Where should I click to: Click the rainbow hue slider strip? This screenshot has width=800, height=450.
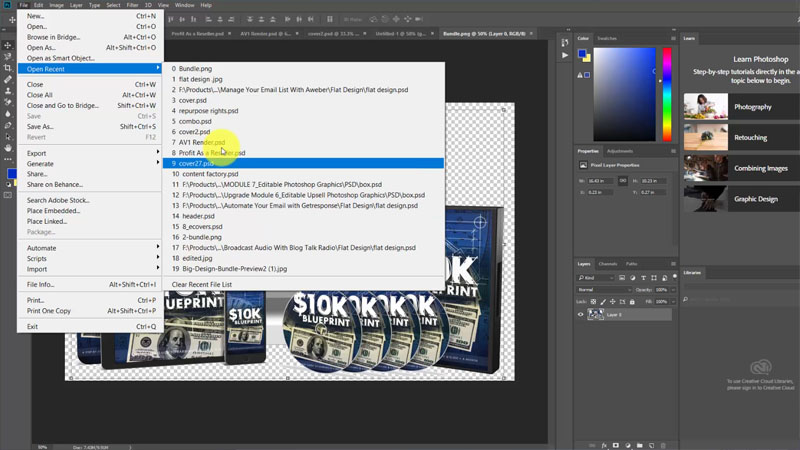665,95
